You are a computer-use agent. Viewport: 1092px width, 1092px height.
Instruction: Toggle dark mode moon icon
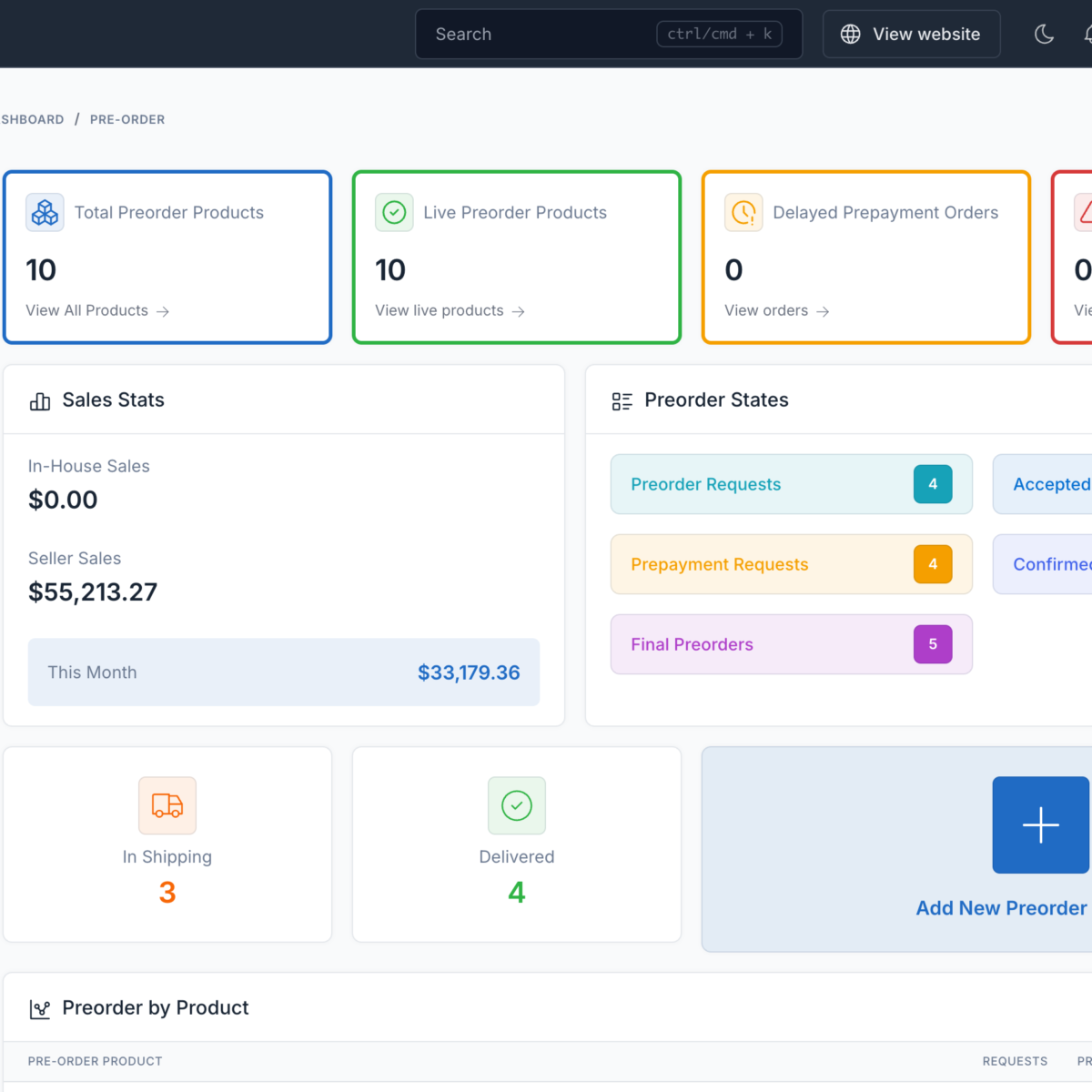pos(1045,35)
